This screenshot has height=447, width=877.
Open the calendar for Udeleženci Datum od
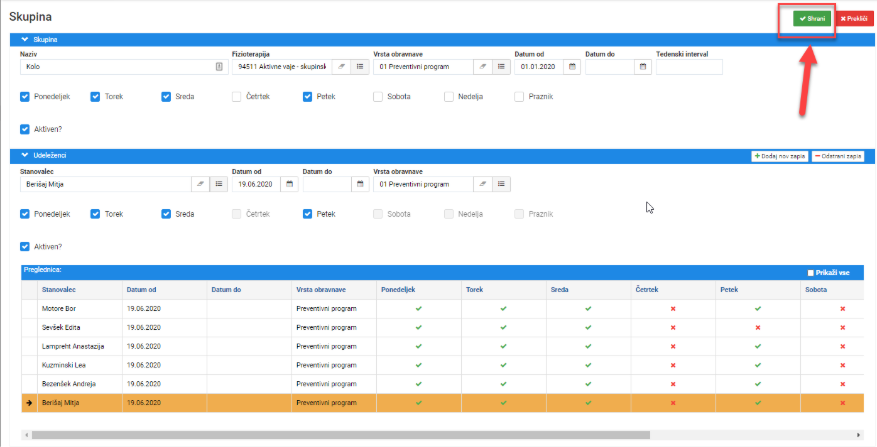click(289, 184)
